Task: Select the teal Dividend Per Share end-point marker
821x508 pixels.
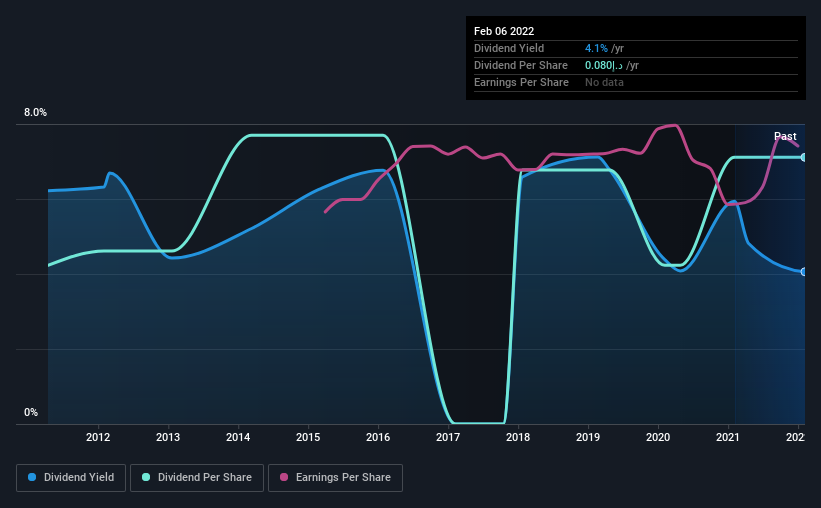Action: pos(803,157)
